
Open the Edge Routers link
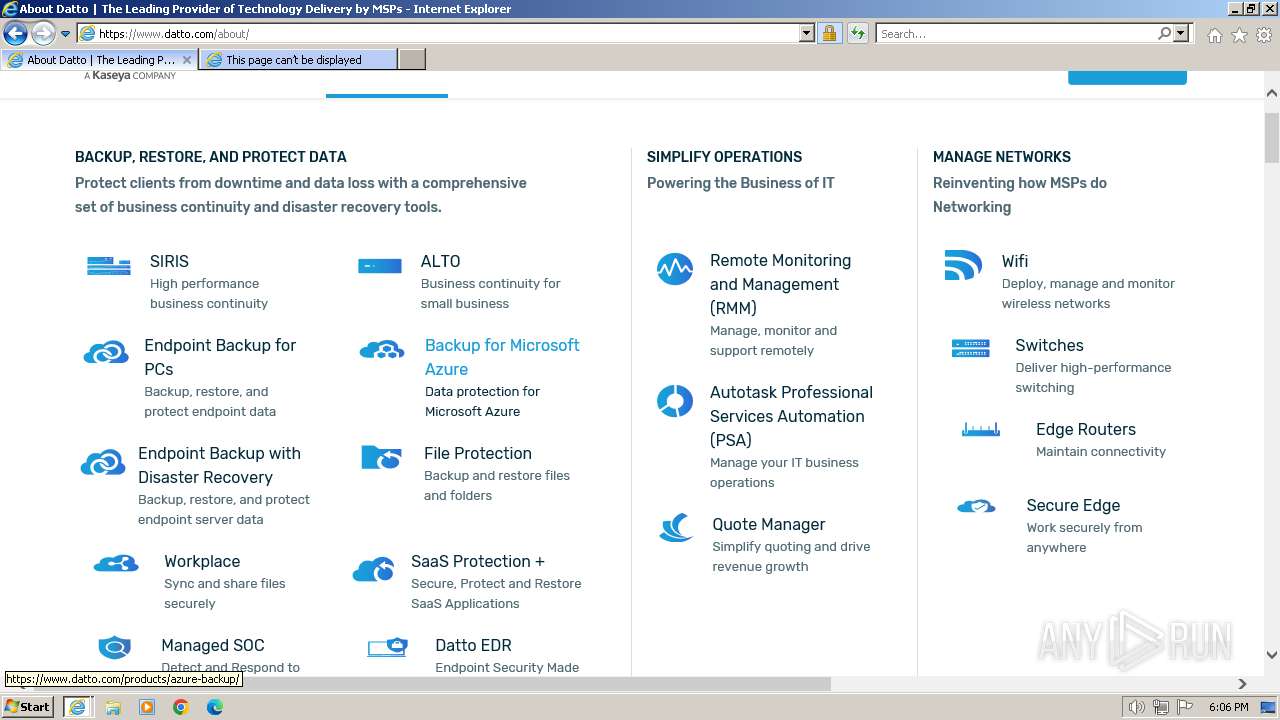coord(1086,429)
